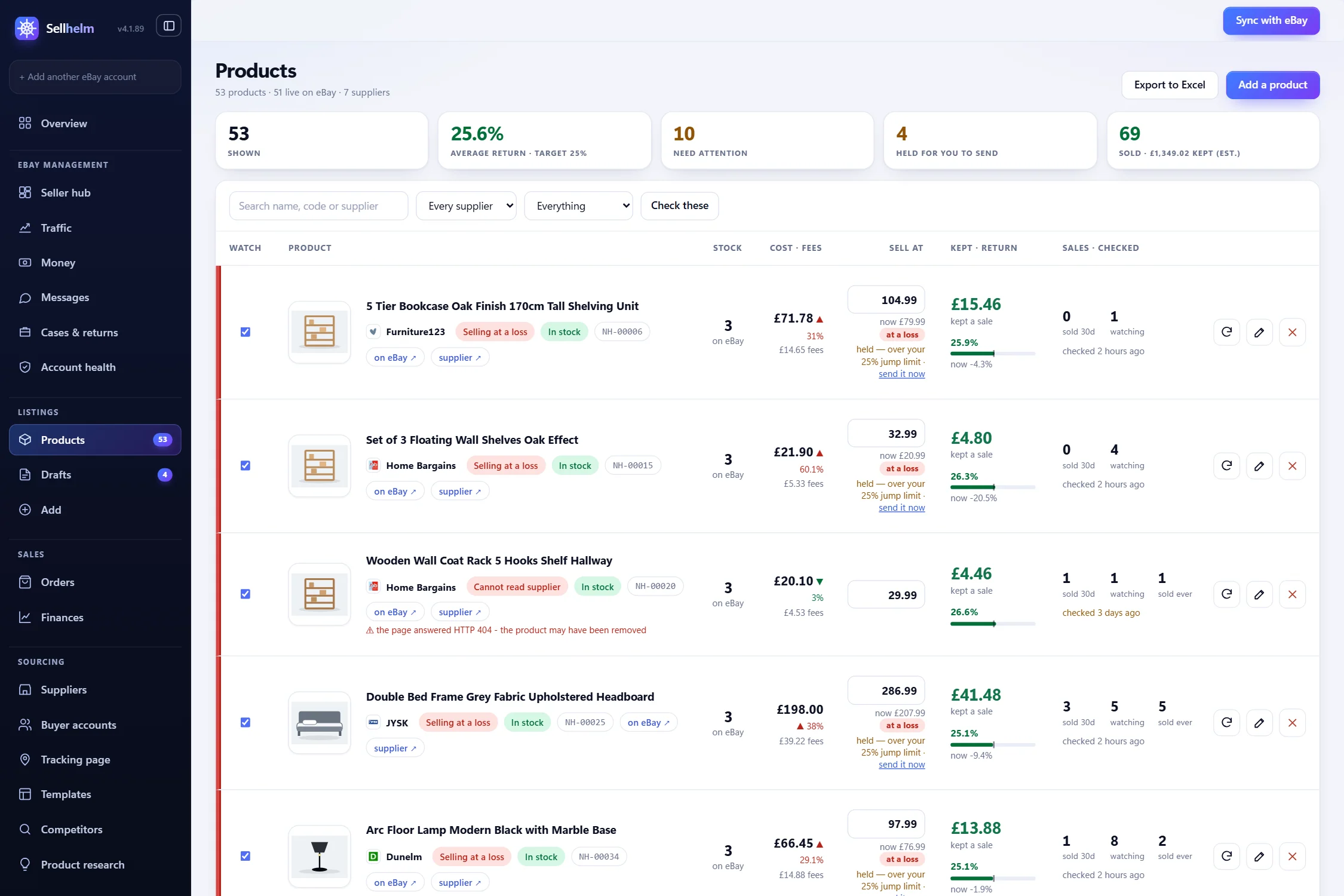Click the 104.99 sell-at price field
Screen dimensions: 1344x896
pyautogui.click(x=886, y=300)
